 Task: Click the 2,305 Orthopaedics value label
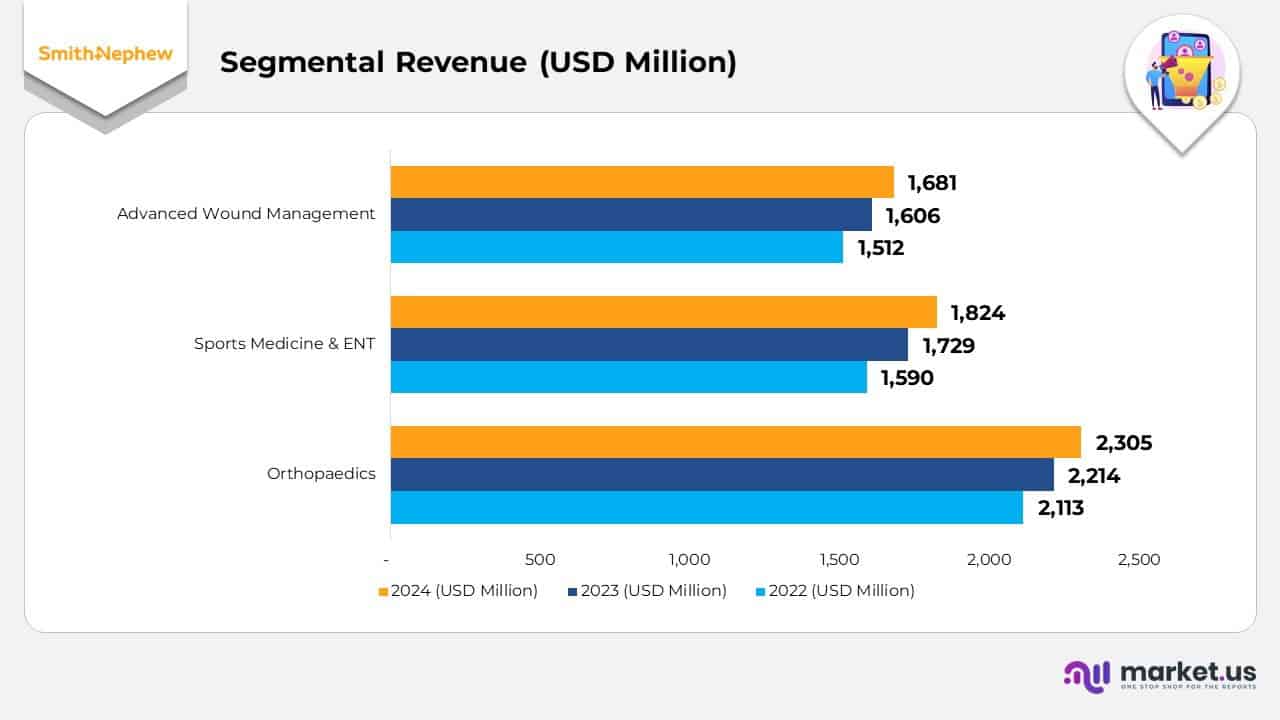coord(1126,443)
